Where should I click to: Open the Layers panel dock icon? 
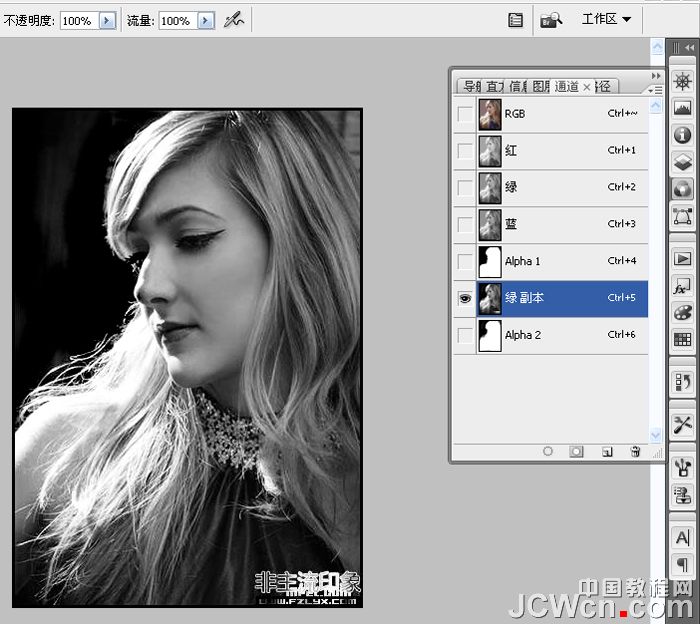[x=683, y=162]
